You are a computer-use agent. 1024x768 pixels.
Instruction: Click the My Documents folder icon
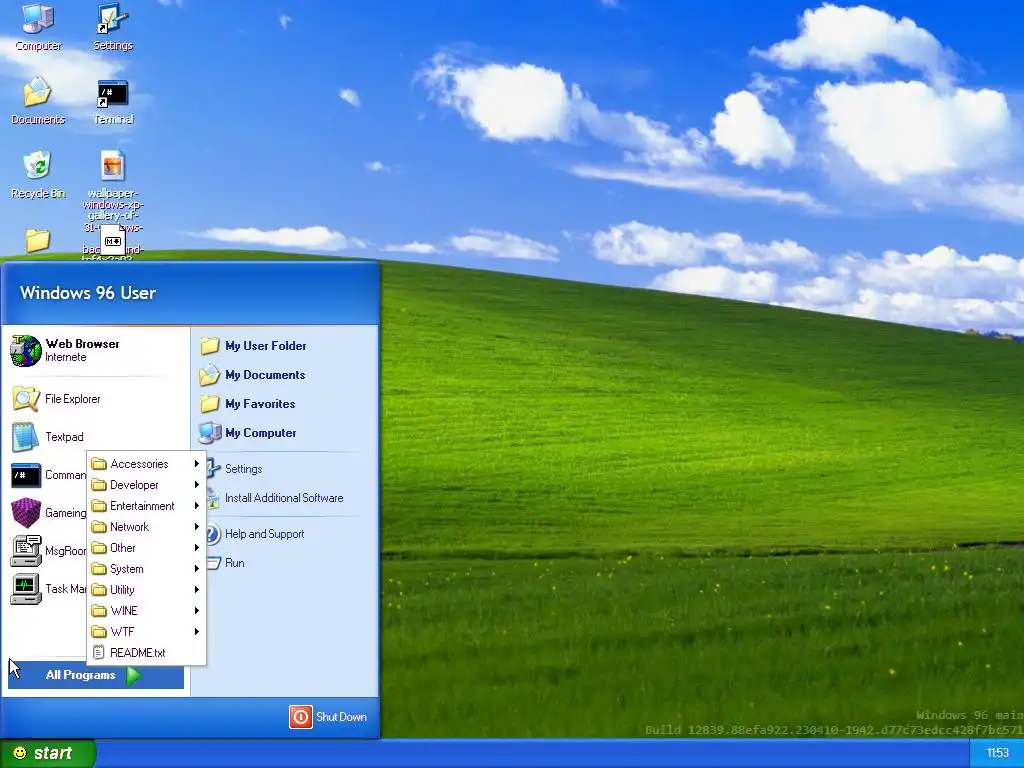tap(210, 375)
